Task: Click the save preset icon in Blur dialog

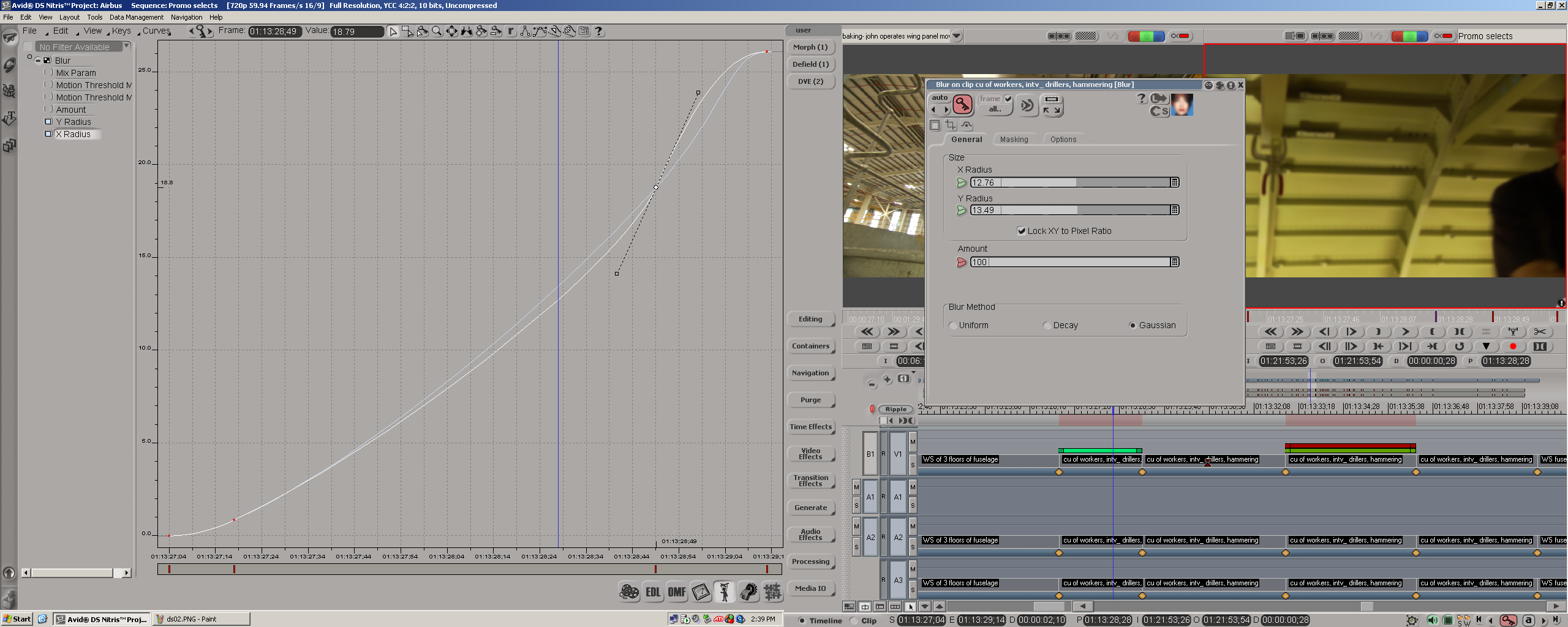Action: pyautogui.click(x=1159, y=111)
